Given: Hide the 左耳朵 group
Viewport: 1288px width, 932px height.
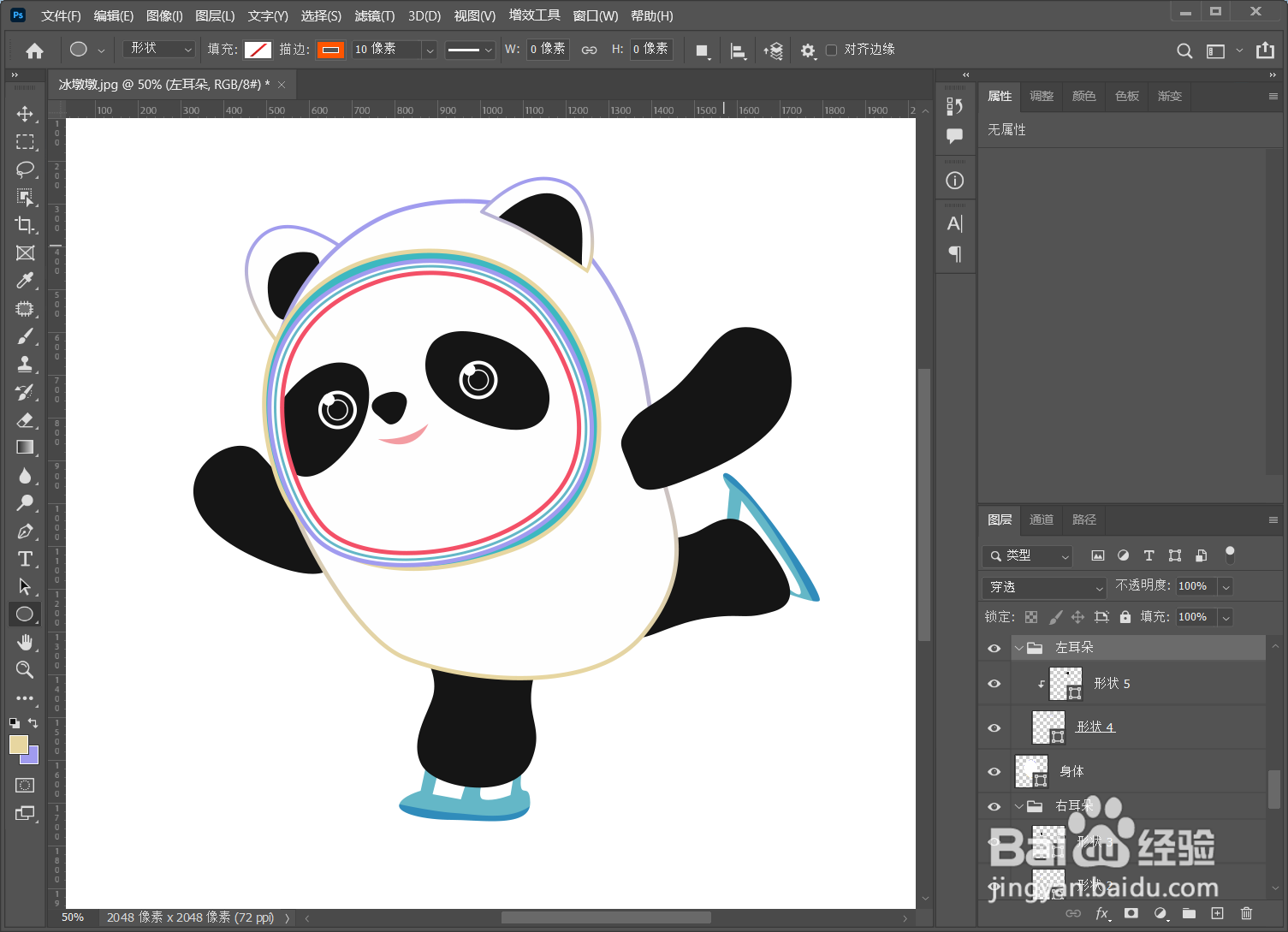Looking at the screenshot, I should click(x=994, y=648).
